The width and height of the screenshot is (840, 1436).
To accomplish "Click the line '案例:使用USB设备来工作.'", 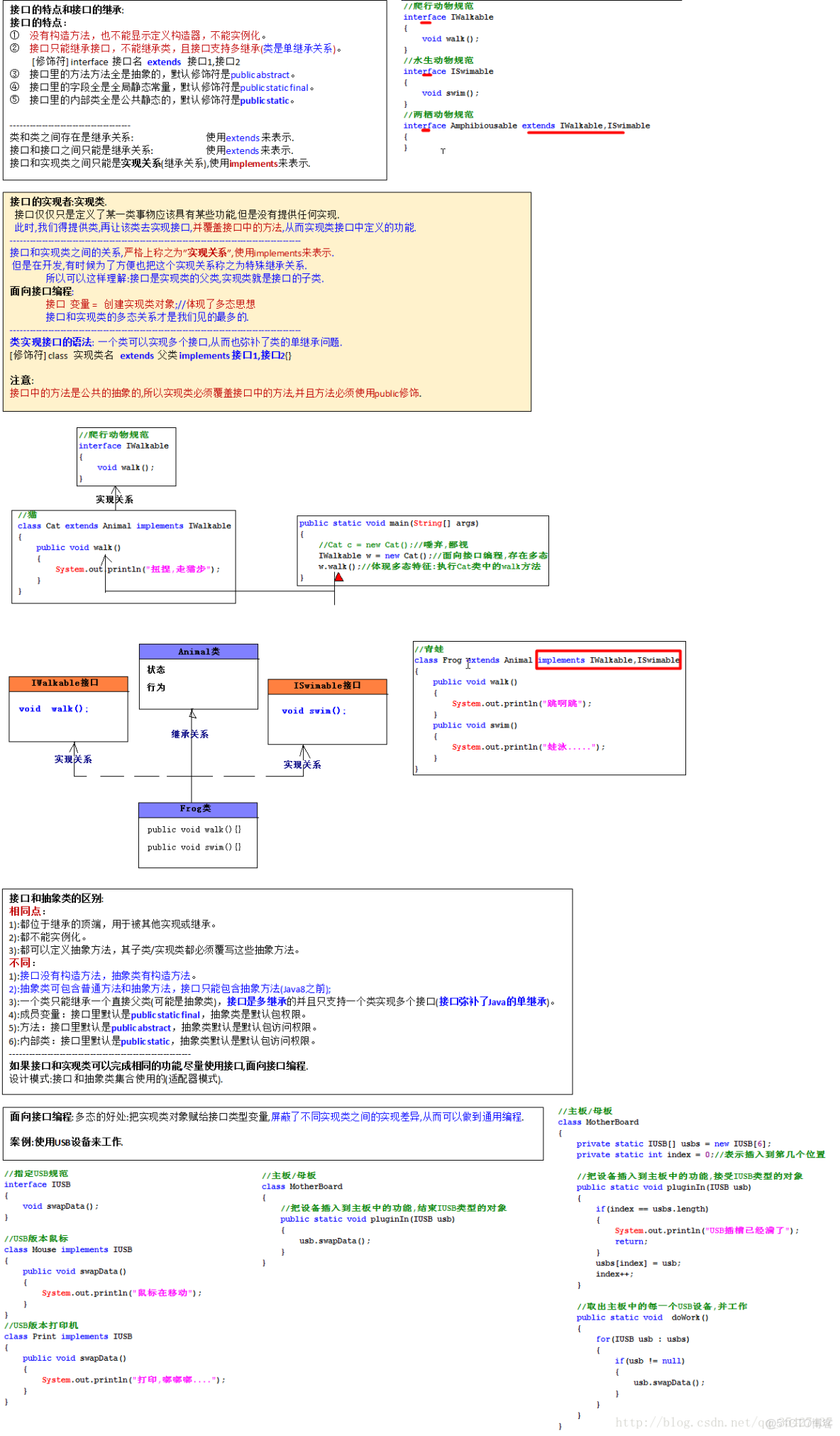I will (x=67, y=1142).
